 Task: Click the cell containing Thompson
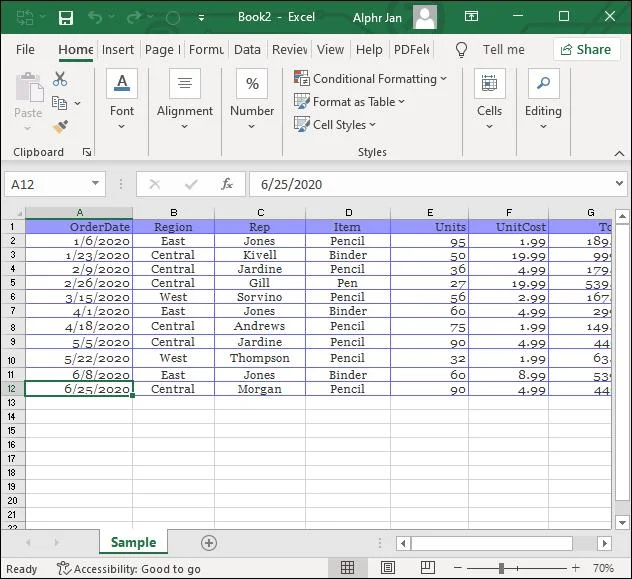tap(260, 358)
